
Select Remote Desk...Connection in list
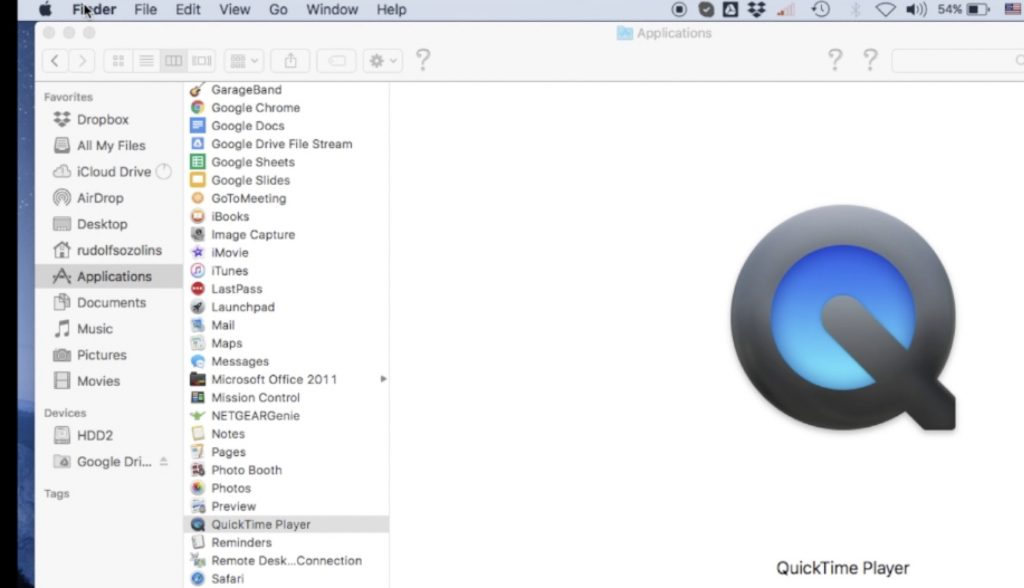click(287, 561)
